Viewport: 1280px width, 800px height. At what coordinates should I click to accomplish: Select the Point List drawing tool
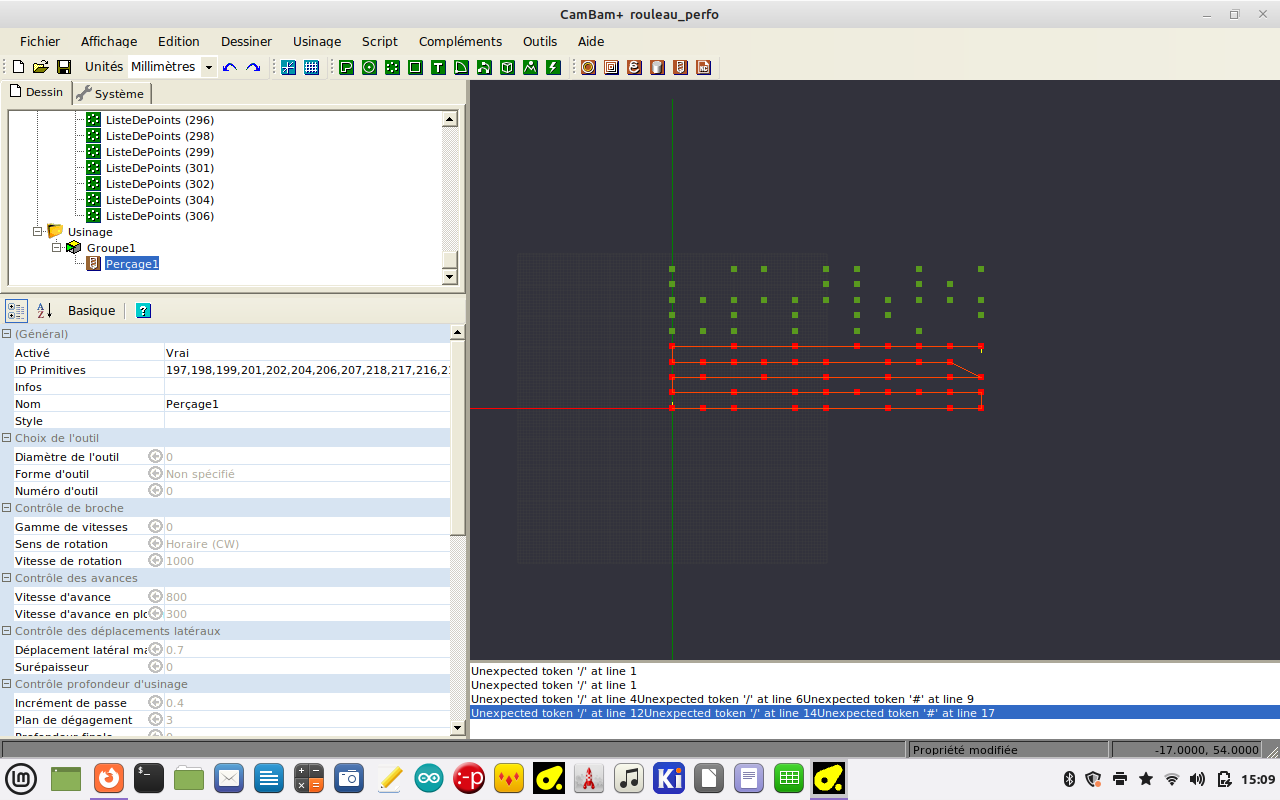point(392,67)
